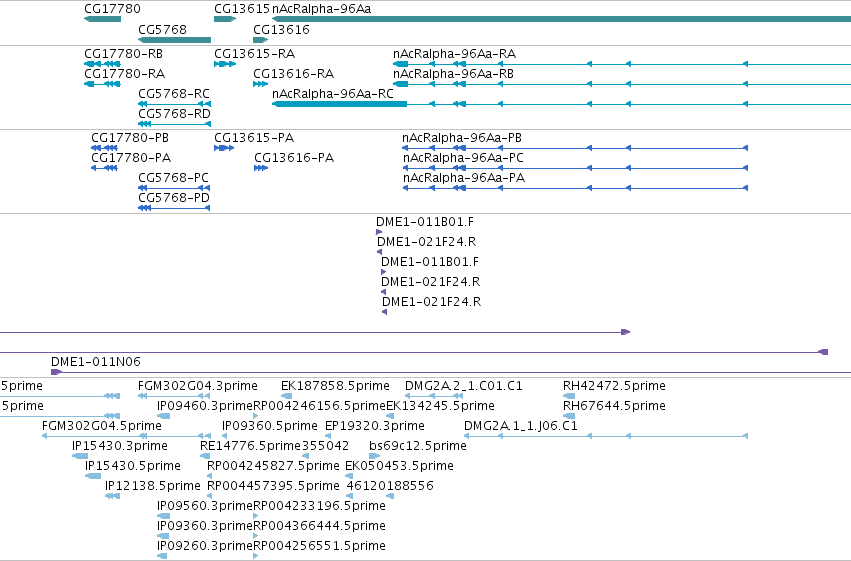Click transcript CG5768-RC

pos(174,94)
